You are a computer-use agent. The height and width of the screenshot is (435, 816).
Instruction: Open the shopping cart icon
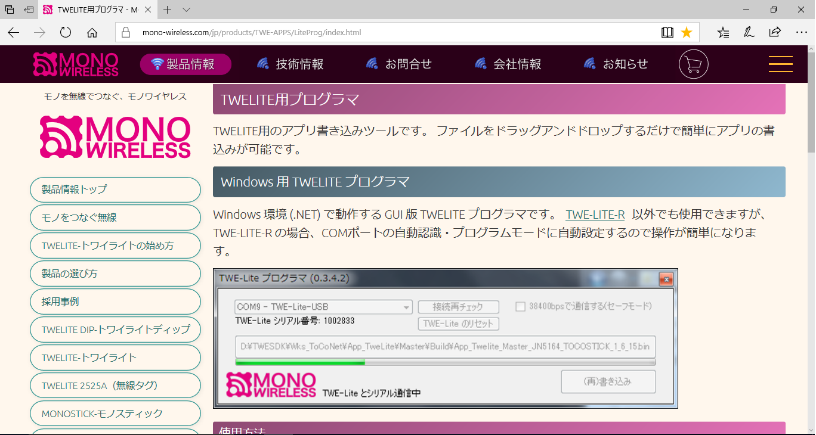click(694, 65)
